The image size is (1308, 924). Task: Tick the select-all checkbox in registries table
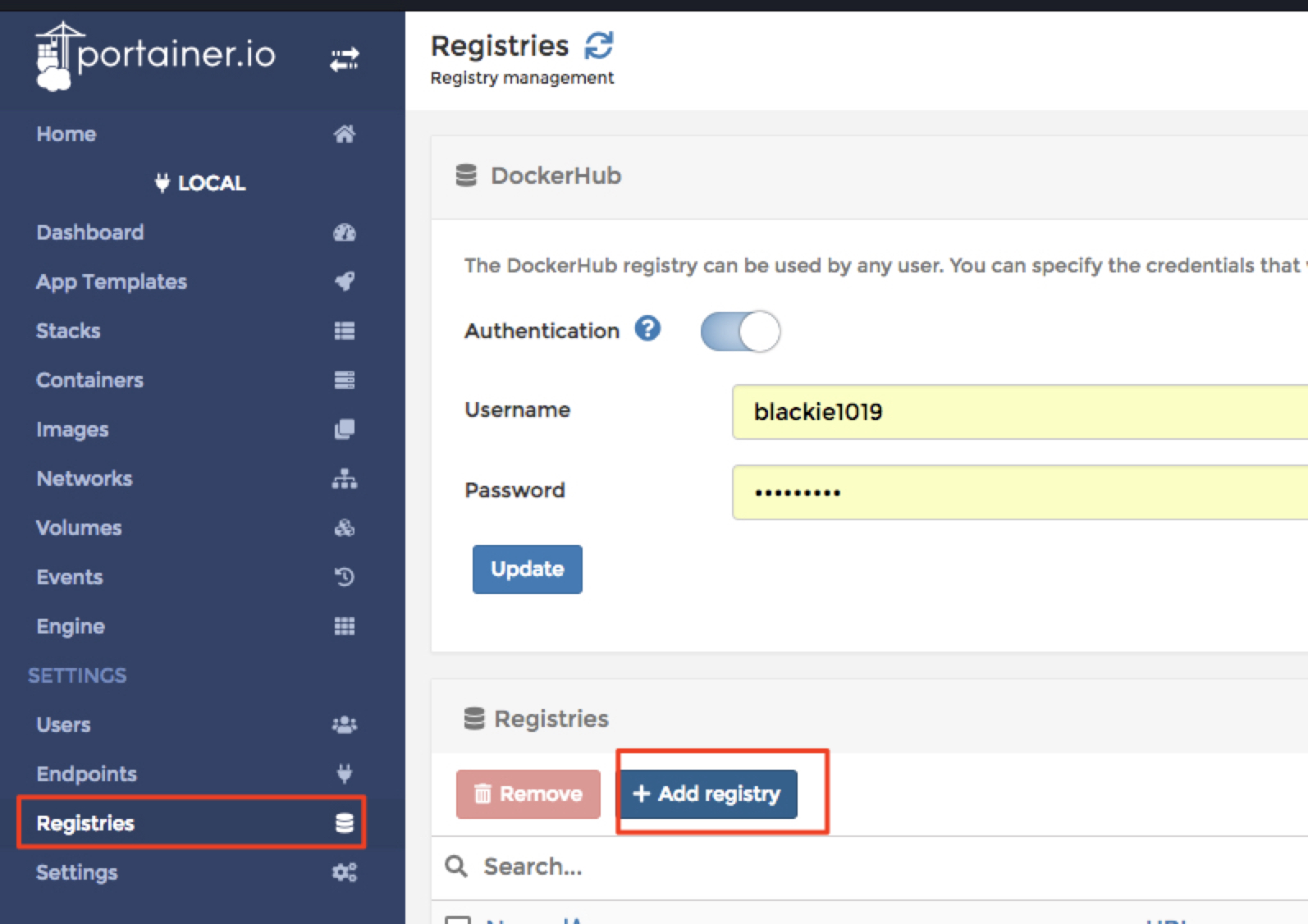[x=457, y=919]
